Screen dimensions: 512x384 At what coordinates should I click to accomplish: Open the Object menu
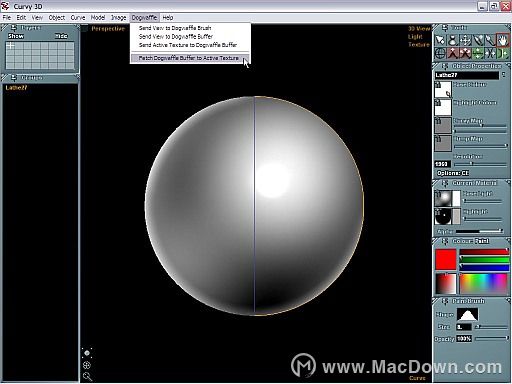pos(57,18)
